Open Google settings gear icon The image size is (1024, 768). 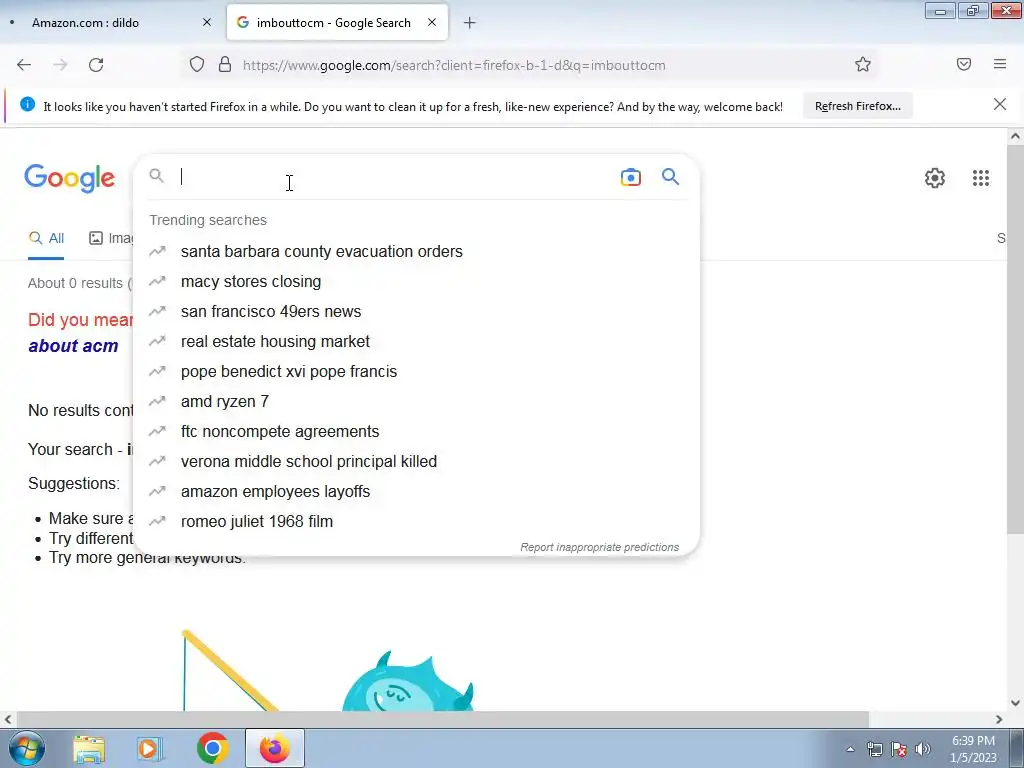935,178
